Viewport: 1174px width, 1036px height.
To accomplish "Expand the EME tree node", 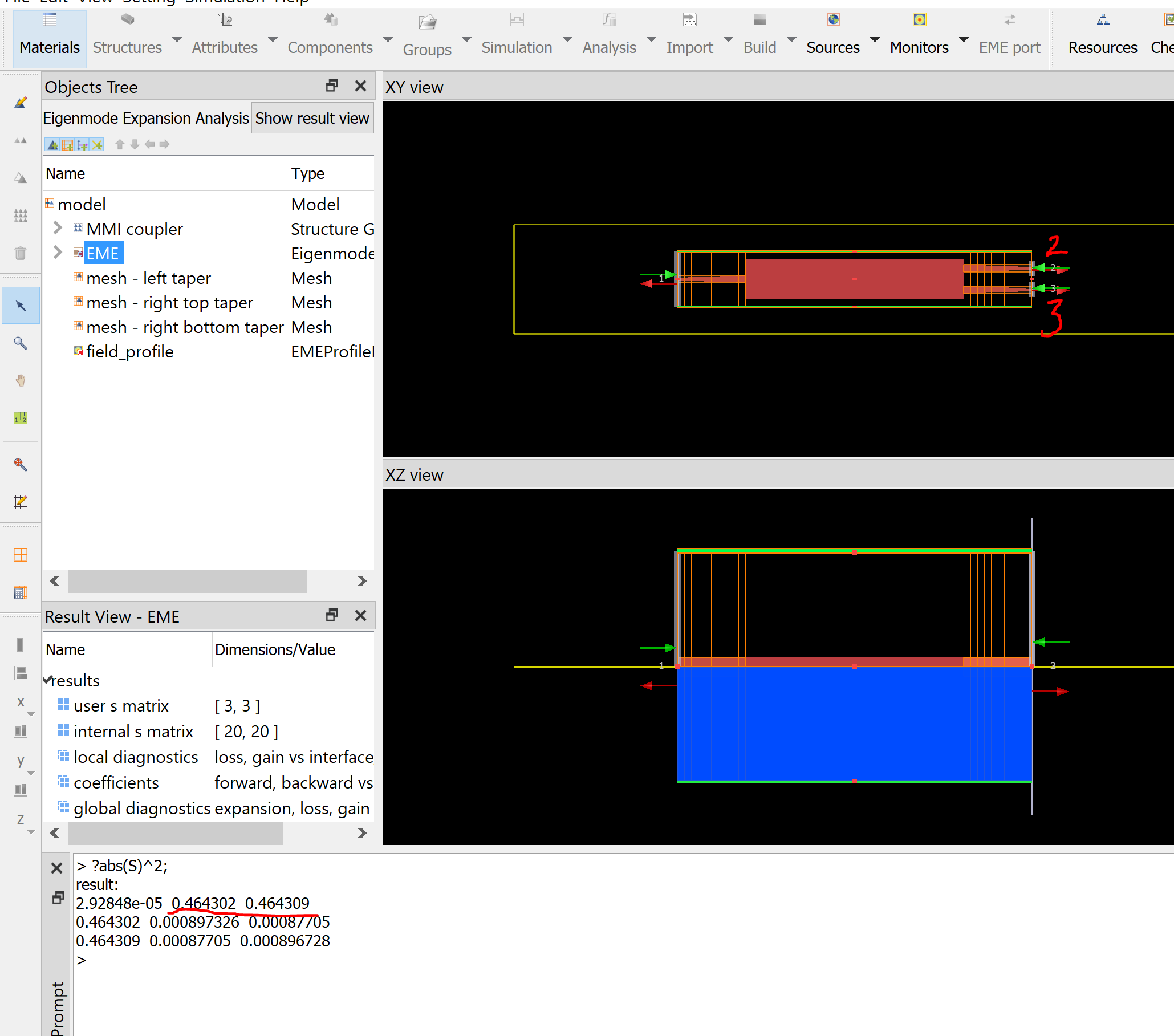I will point(58,252).
